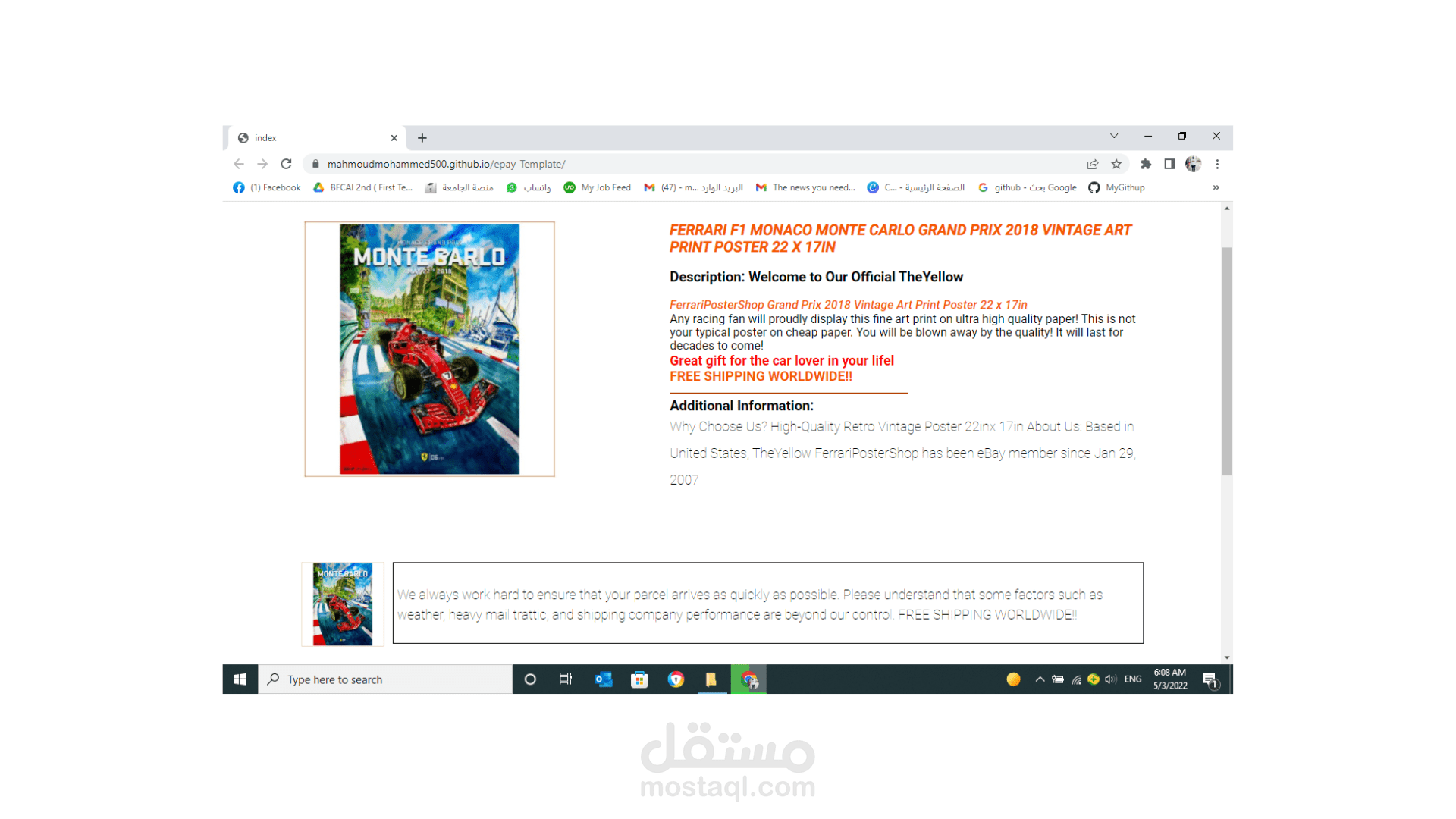
Task: Open the Facebook bookmark
Action: click(267, 187)
